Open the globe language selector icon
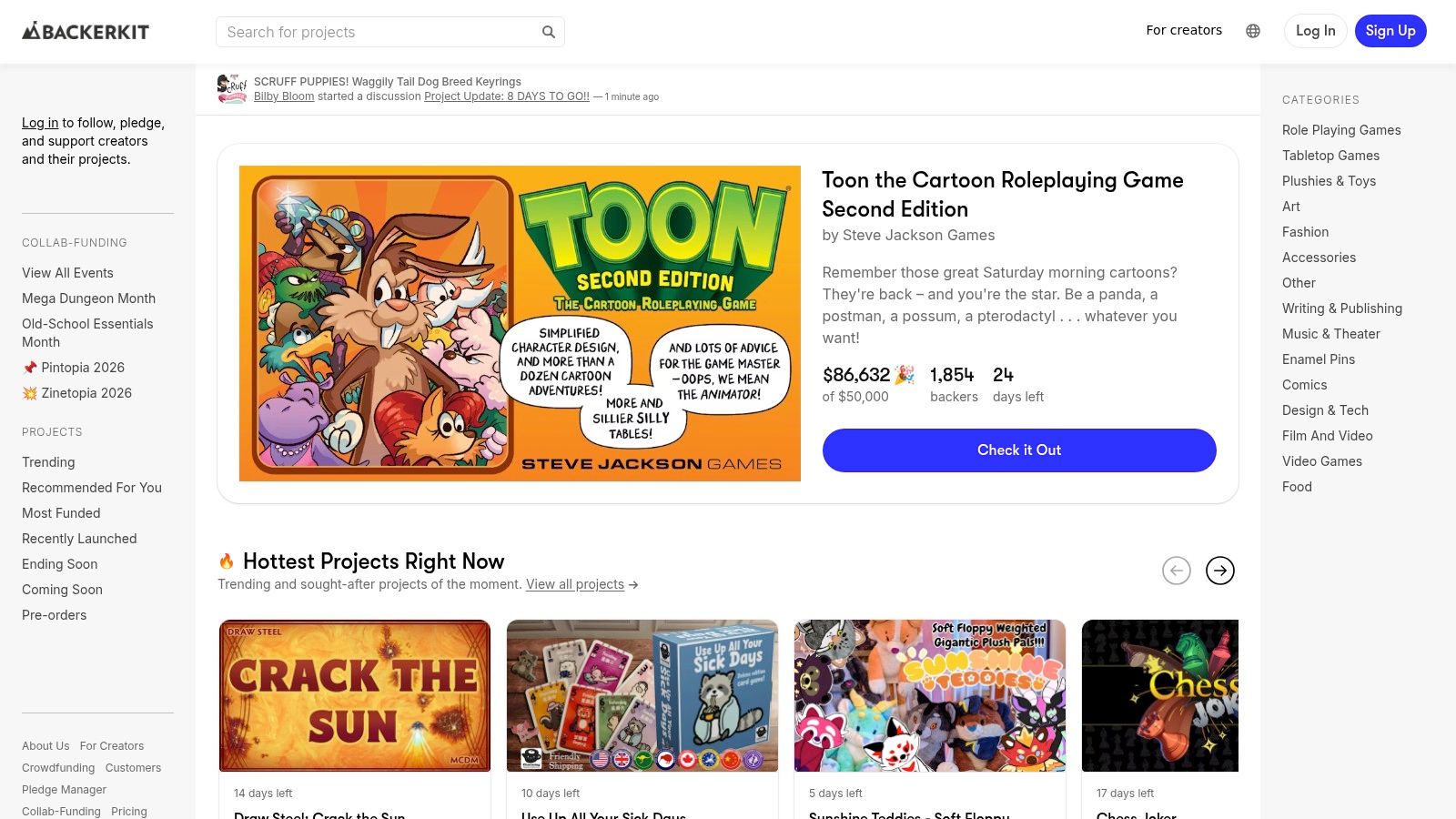 (1253, 30)
